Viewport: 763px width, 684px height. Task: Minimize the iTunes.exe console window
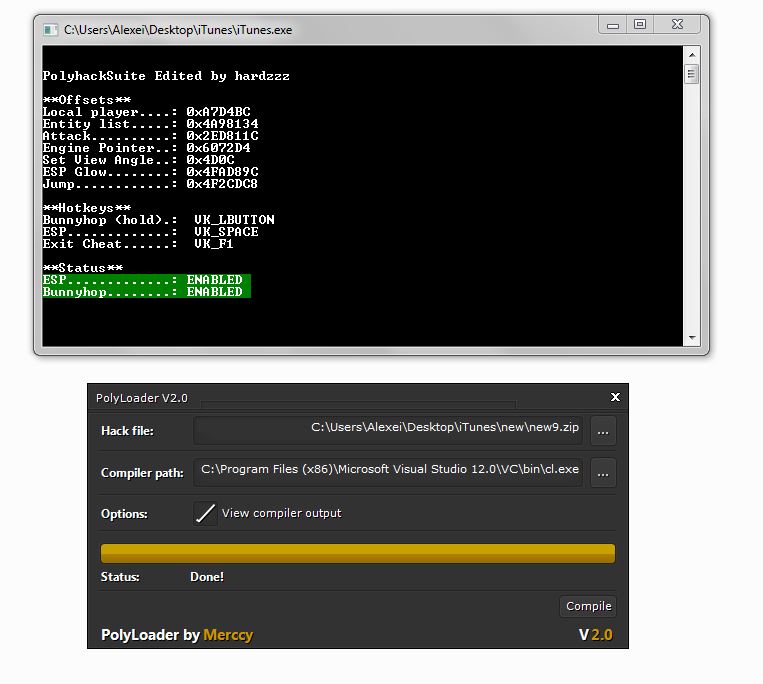coord(613,24)
